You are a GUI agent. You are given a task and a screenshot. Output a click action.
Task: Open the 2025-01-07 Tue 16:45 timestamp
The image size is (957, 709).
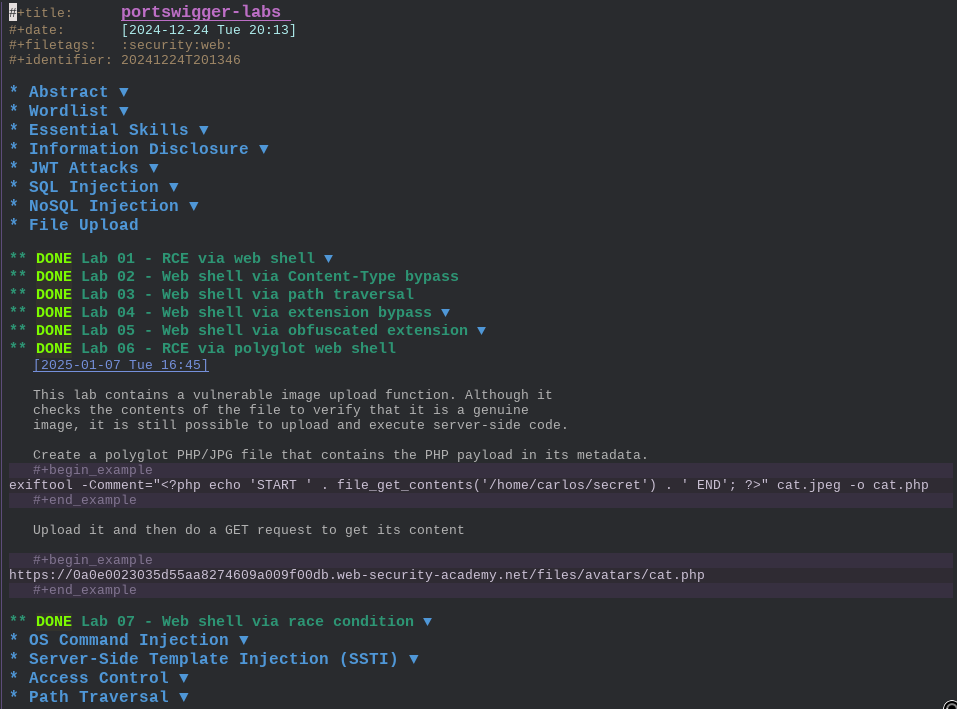[x=121, y=365]
